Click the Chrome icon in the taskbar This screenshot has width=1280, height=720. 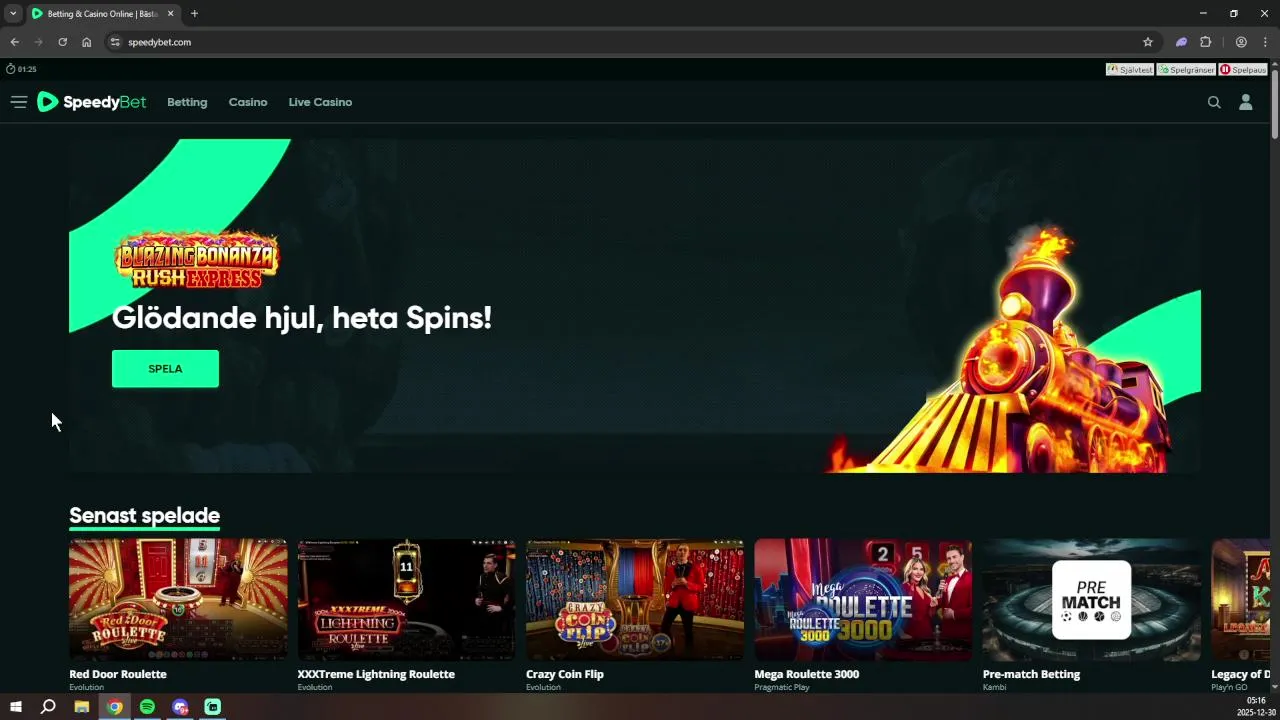[x=115, y=707]
